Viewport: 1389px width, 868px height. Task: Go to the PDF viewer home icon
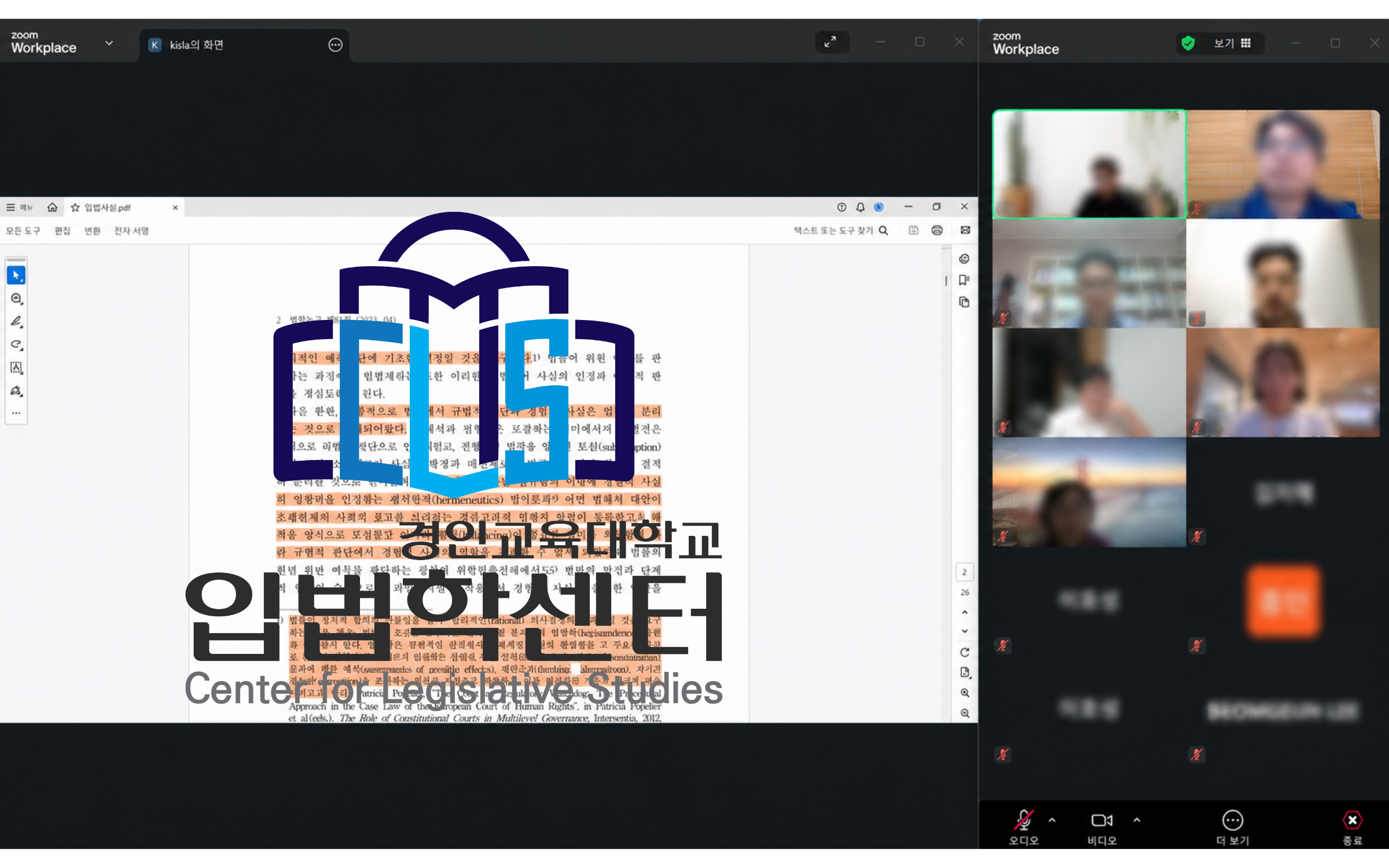(x=52, y=207)
